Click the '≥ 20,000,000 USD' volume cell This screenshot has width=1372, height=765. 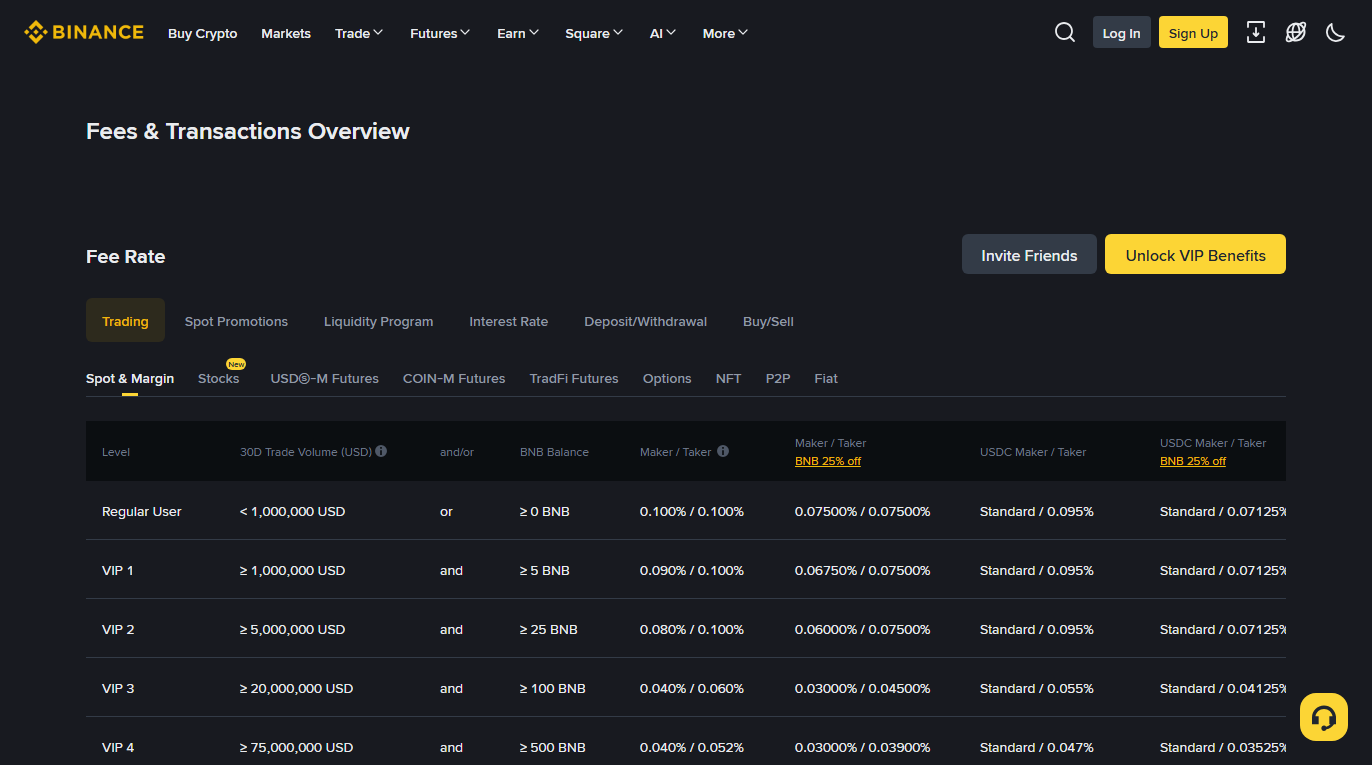coord(297,688)
